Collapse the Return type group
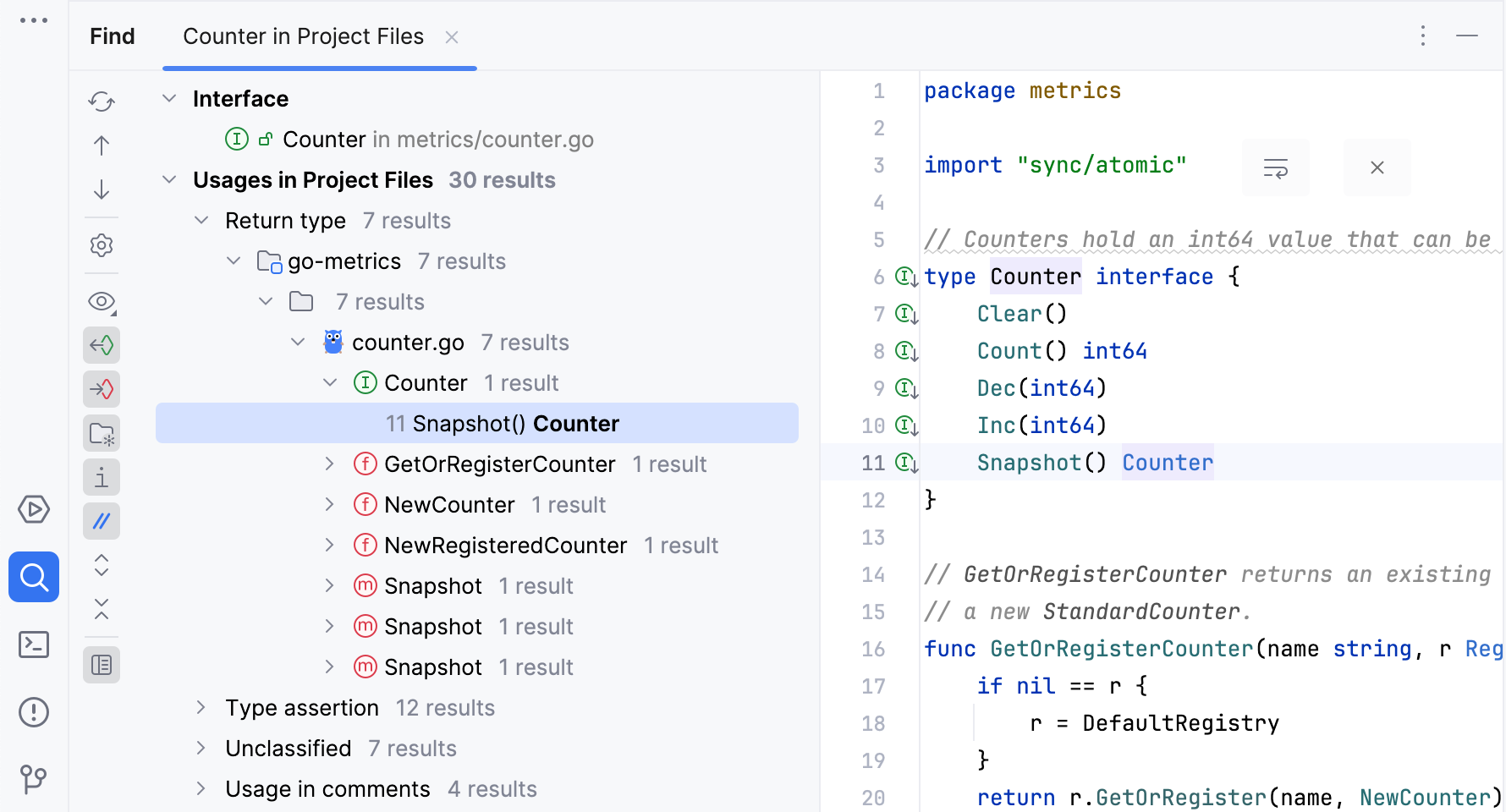The height and width of the screenshot is (812, 1506). click(201, 220)
